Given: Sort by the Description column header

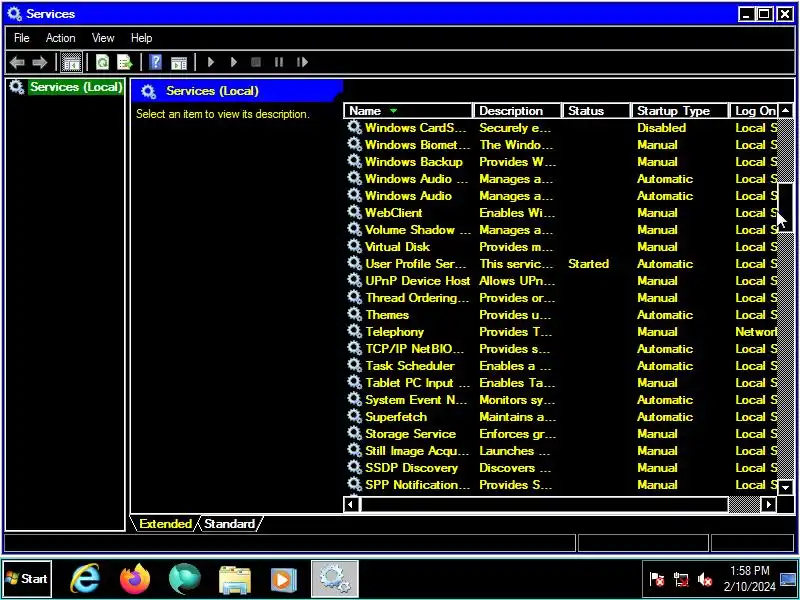Looking at the screenshot, I should (517, 111).
